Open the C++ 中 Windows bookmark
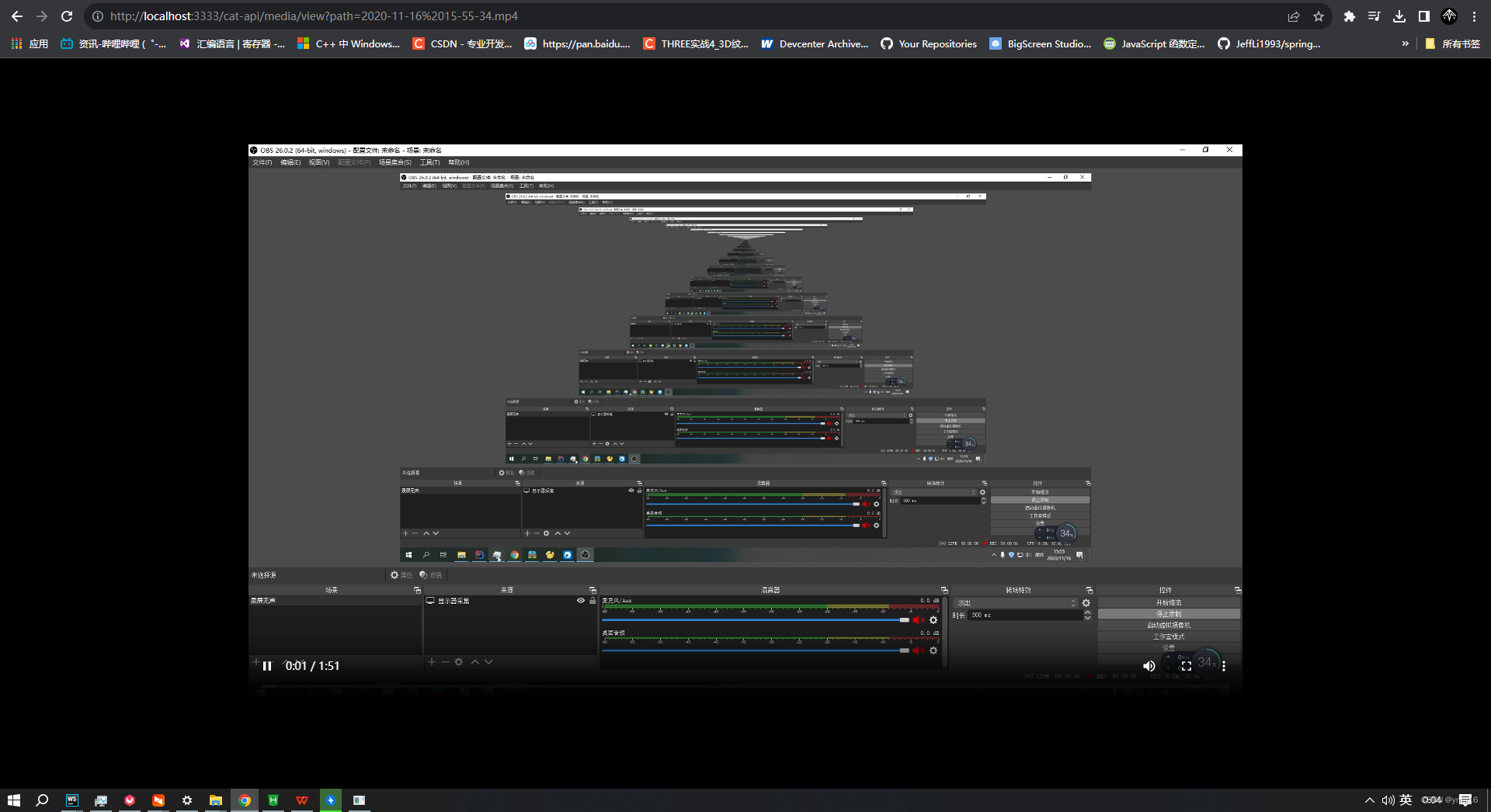 (349, 44)
